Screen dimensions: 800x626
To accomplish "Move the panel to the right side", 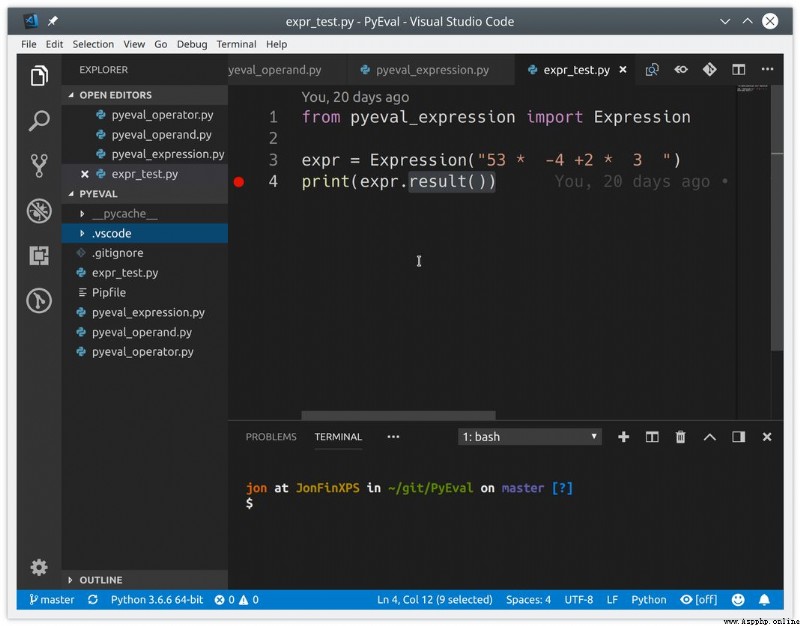I will click(738, 437).
